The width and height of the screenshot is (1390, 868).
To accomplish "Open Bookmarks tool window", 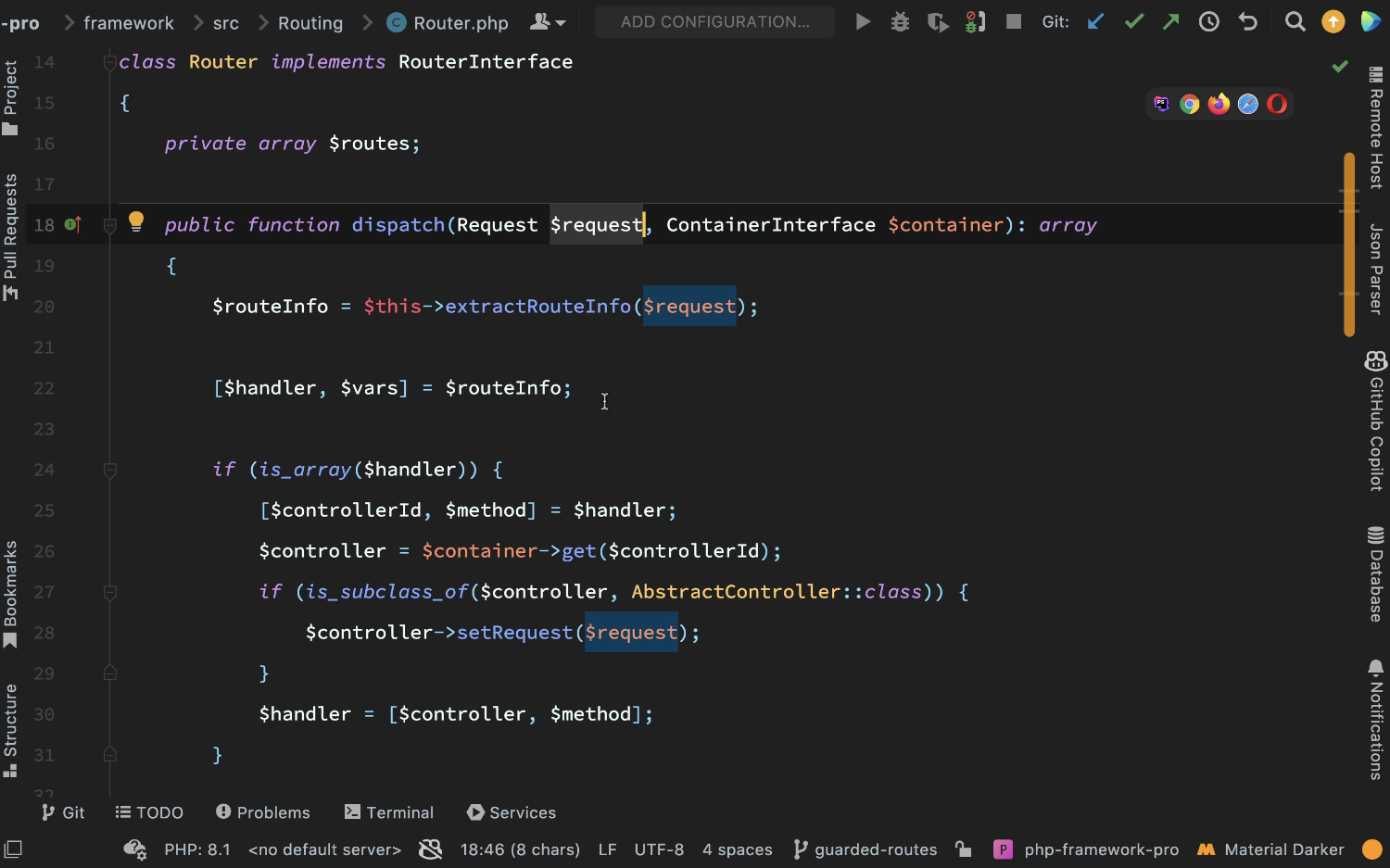I will click(11, 595).
